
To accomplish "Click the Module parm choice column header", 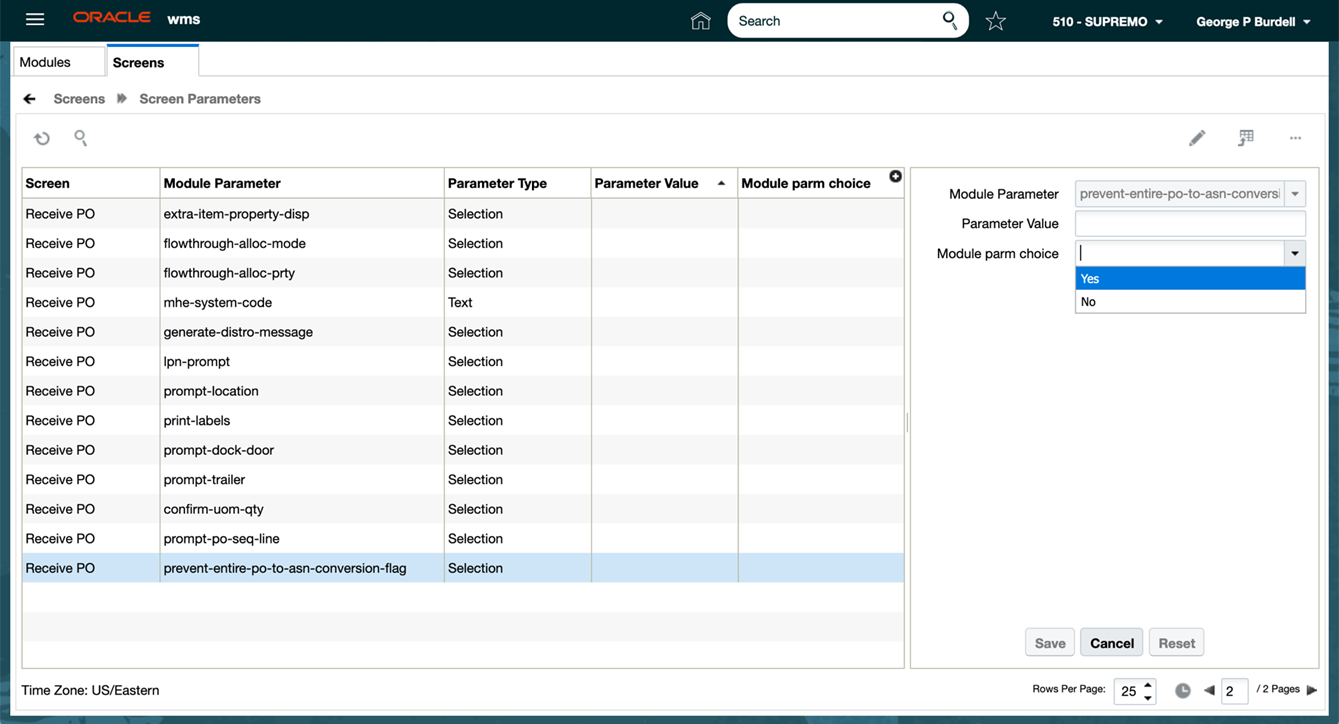I will point(820,183).
